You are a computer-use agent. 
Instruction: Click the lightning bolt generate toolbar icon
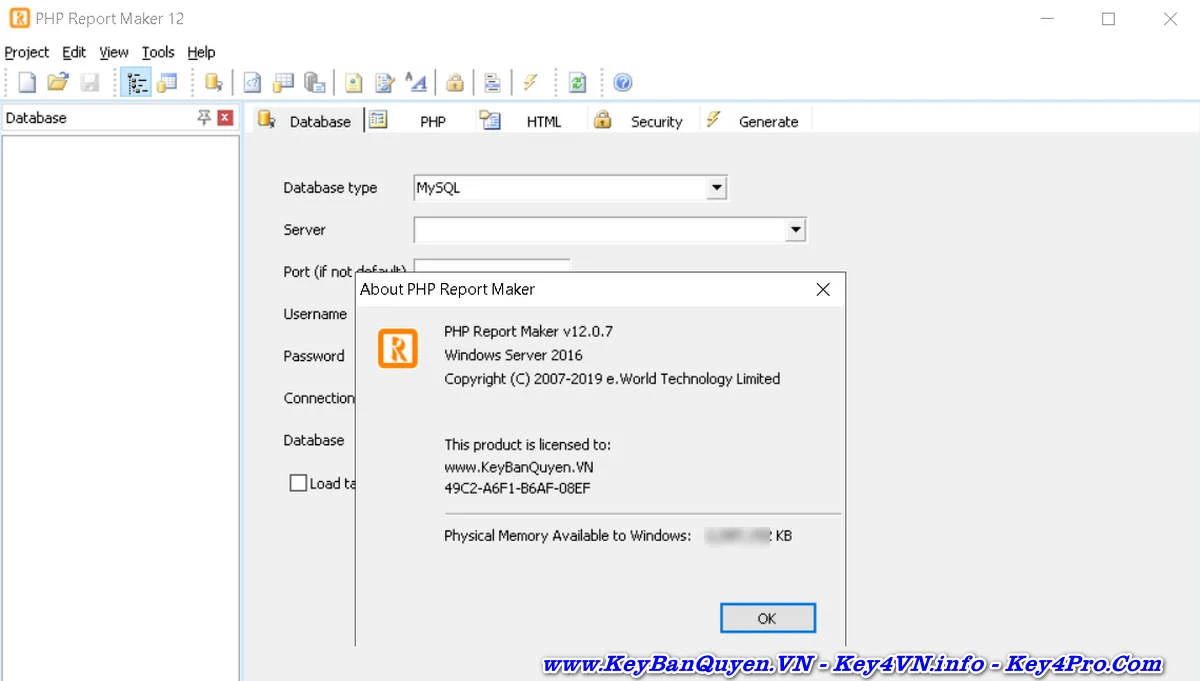tap(531, 82)
